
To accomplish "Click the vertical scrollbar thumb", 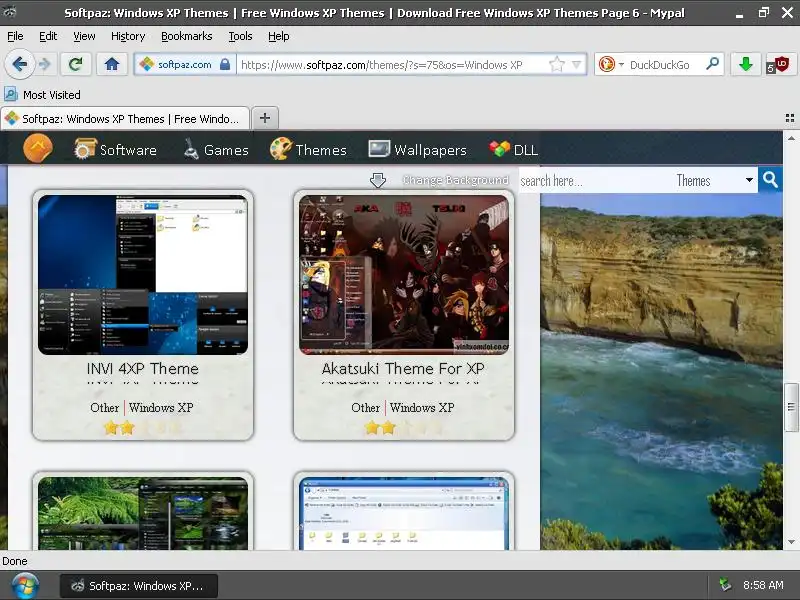I will tap(791, 407).
